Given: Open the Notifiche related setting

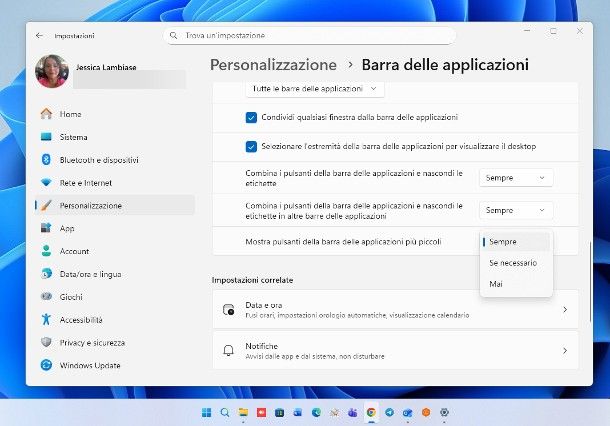Looking at the screenshot, I should [x=395, y=351].
